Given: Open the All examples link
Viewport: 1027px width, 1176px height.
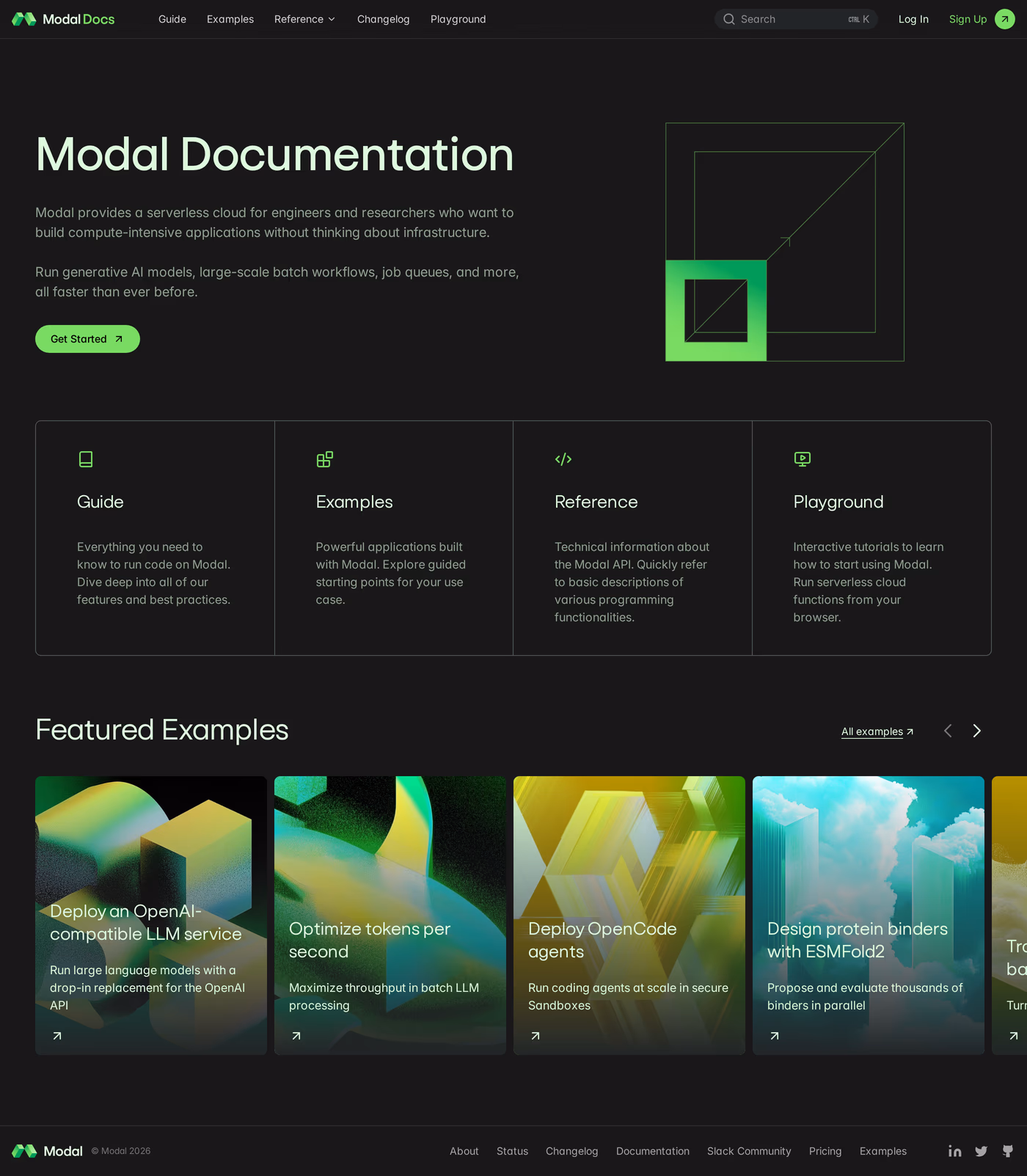Looking at the screenshot, I should (877, 731).
